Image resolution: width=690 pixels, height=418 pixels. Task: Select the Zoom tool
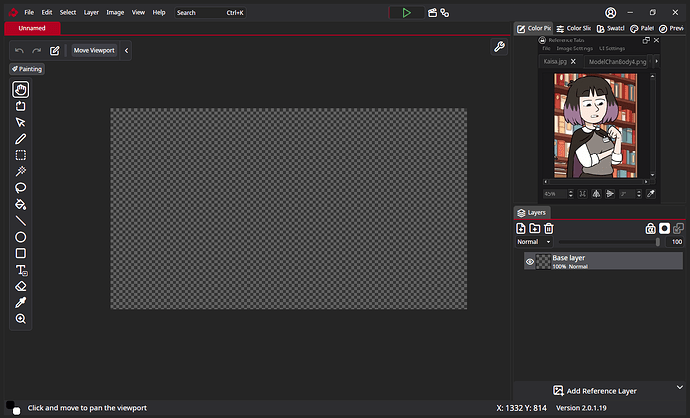click(x=20, y=319)
